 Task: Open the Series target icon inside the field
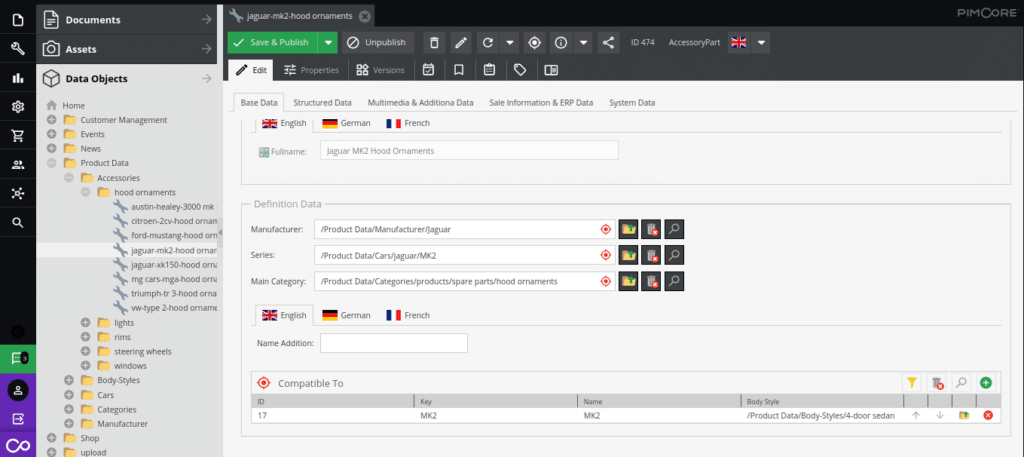click(x=605, y=255)
